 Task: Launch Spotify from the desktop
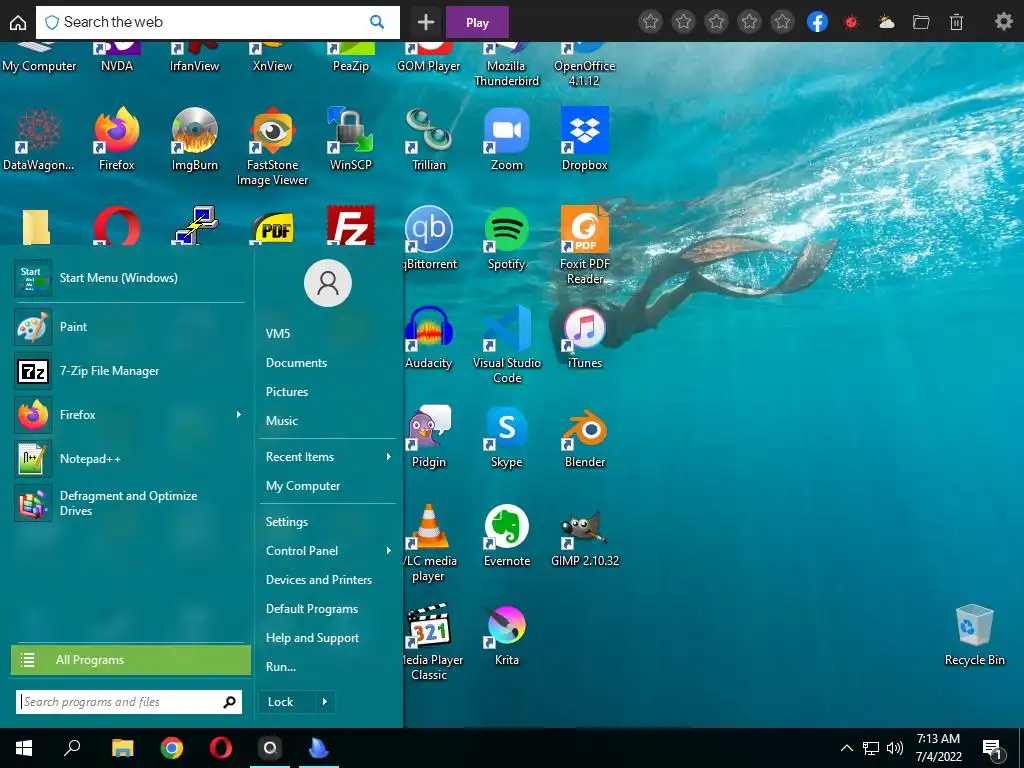[507, 238]
